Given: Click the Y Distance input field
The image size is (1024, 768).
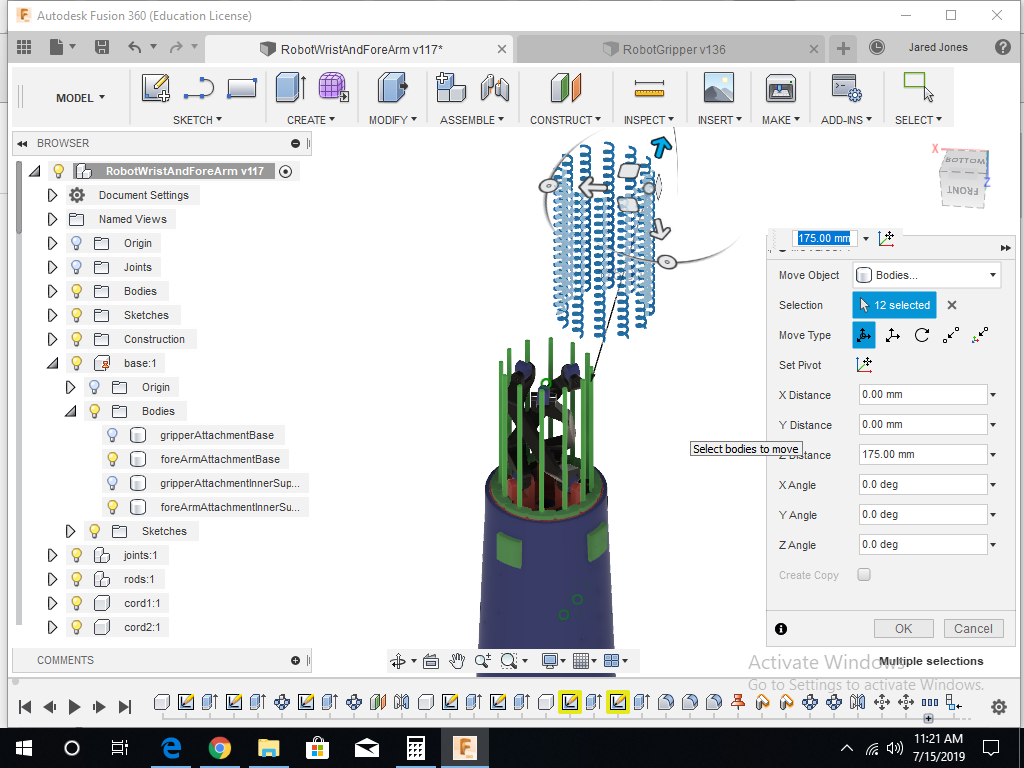Looking at the screenshot, I should tap(922, 424).
